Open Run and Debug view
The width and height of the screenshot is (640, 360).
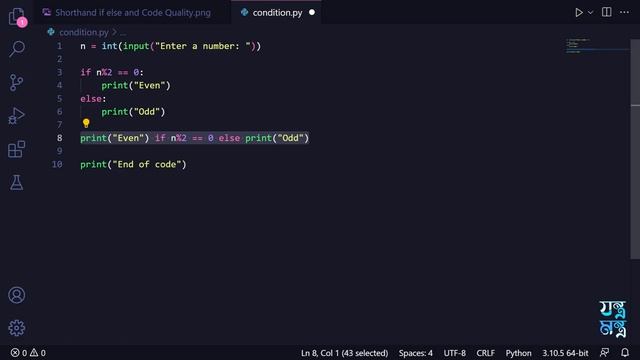coord(17,116)
